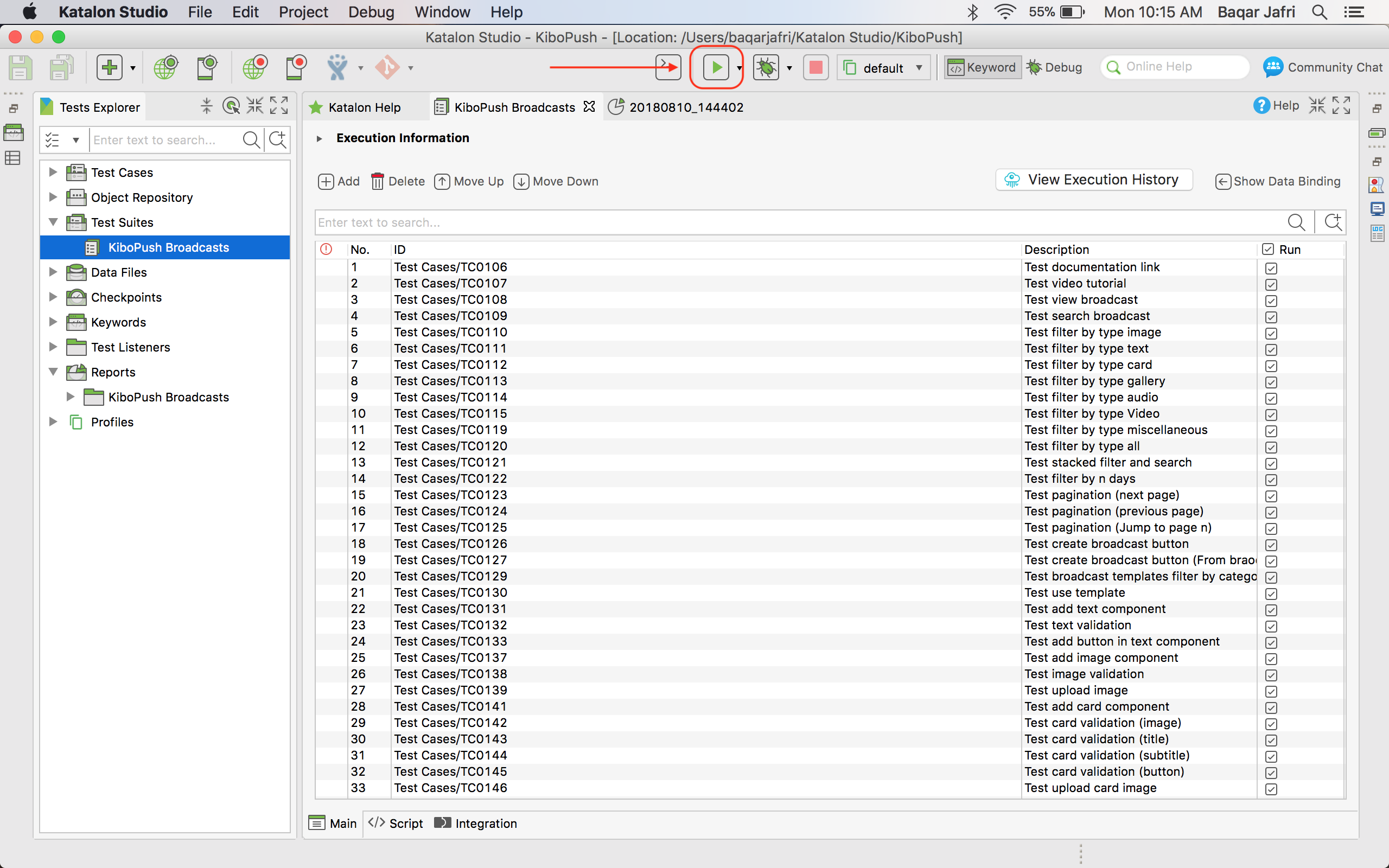The height and width of the screenshot is (868, 1389).
Task: Collapse the Test Suites tree node
Action: [52, 222]
